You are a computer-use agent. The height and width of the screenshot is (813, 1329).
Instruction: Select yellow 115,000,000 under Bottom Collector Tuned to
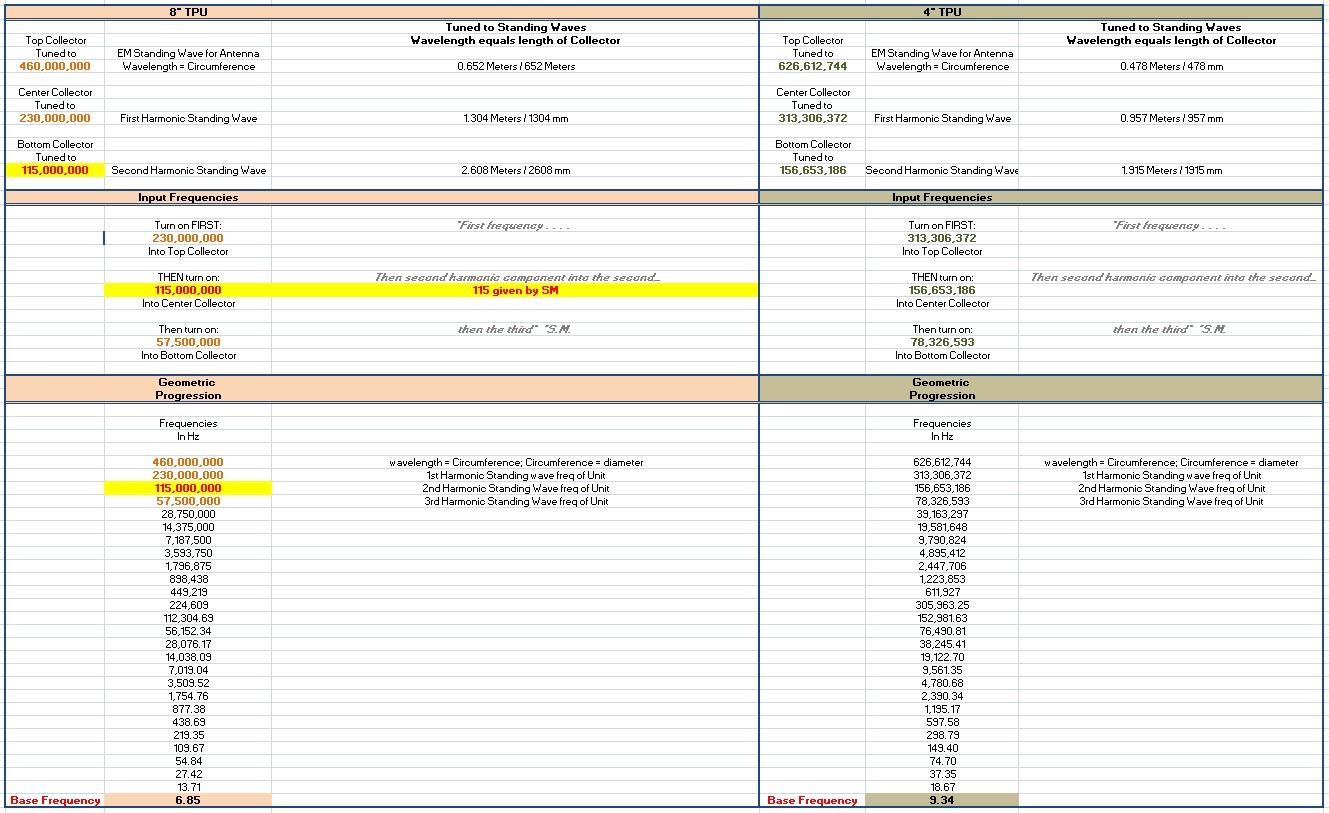pos(55,170)
